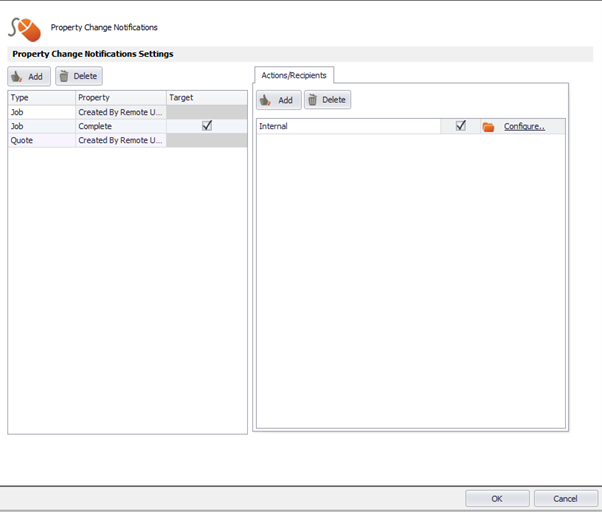Open the Configure link for Internal

click(x=524, y=126)
